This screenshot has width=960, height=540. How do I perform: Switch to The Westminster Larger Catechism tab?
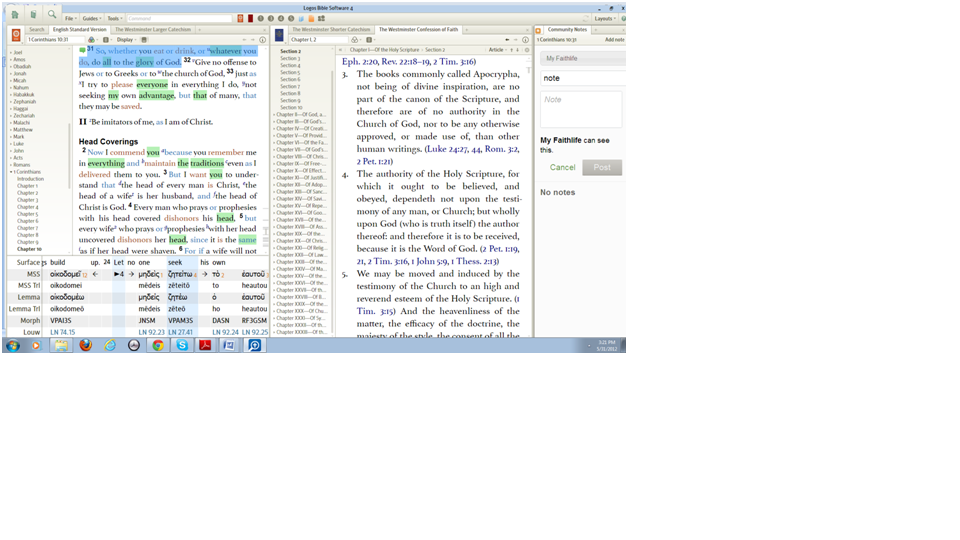click(x=153, y=29)
